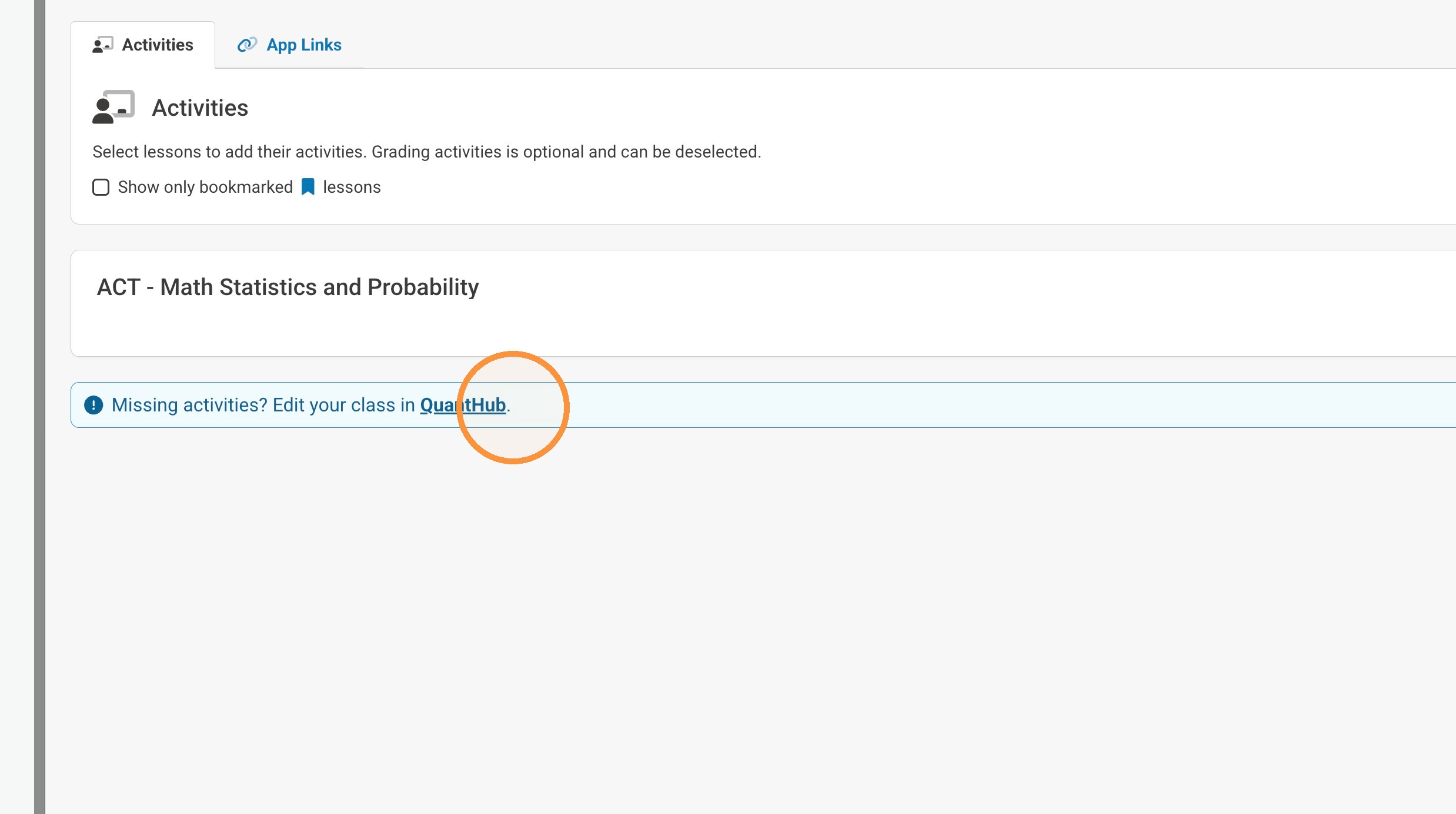Screen dimensions: 1456x814
Task: Click the large 'Activities' heading text
Action: 200,108
